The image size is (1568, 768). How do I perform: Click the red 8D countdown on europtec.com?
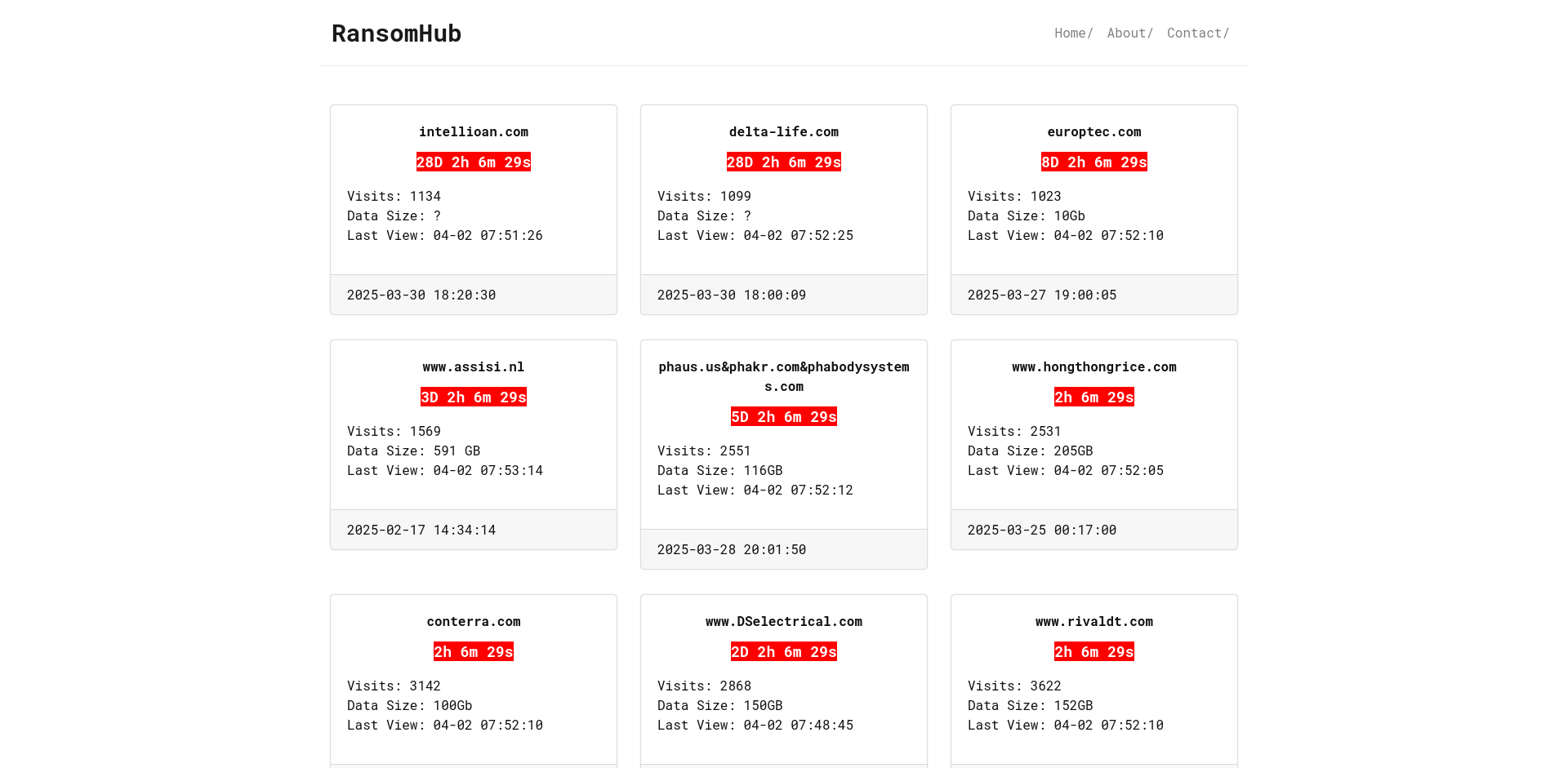(x=1094, y=162)
